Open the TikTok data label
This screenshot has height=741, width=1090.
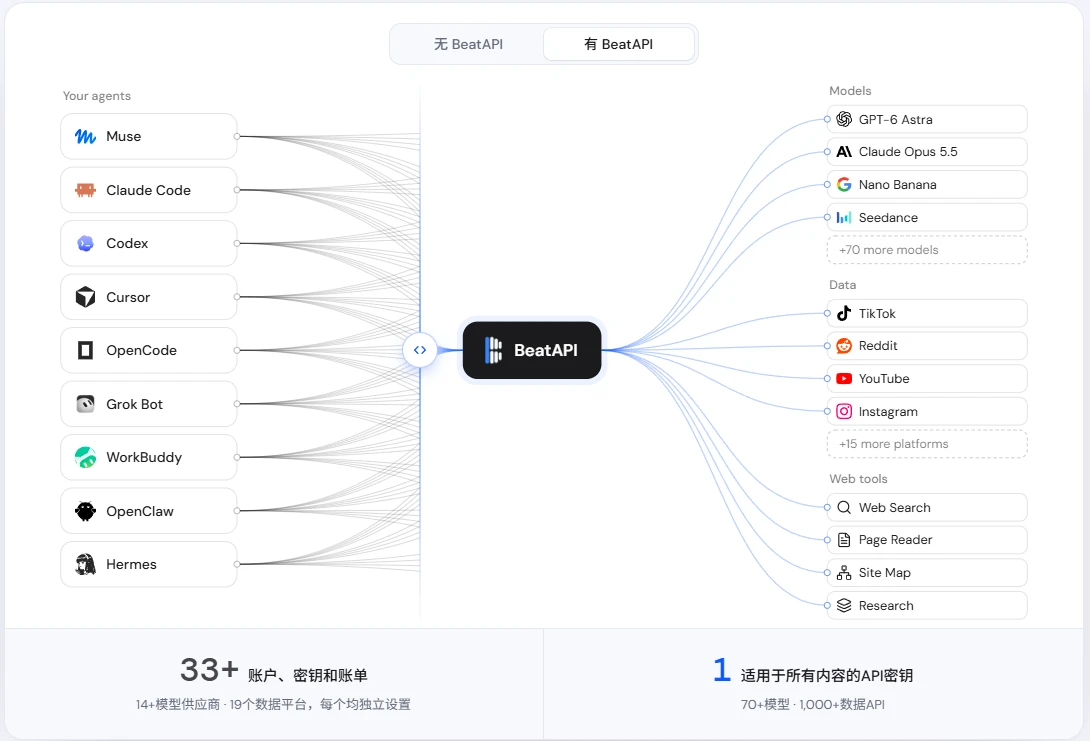(x=877, y=314)
